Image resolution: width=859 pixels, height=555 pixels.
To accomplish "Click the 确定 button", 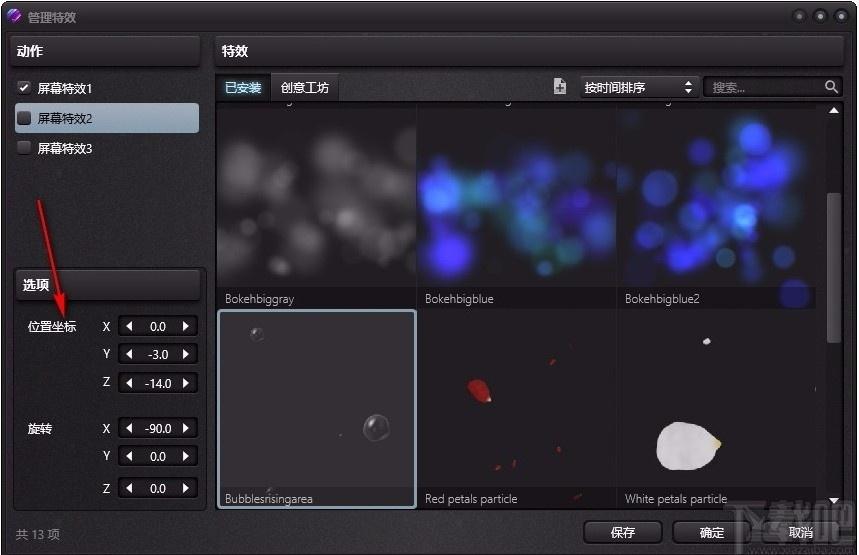I will pyautogui.click(x=711, y=532).
